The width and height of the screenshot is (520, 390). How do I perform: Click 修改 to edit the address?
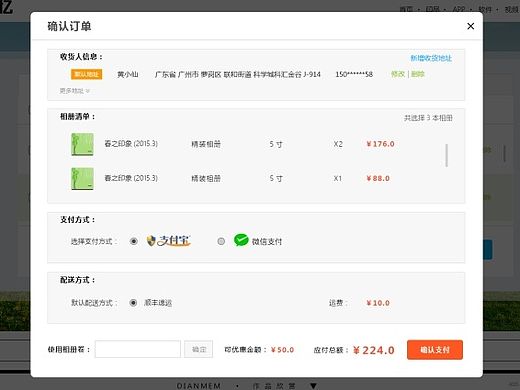tap(398, 74)
